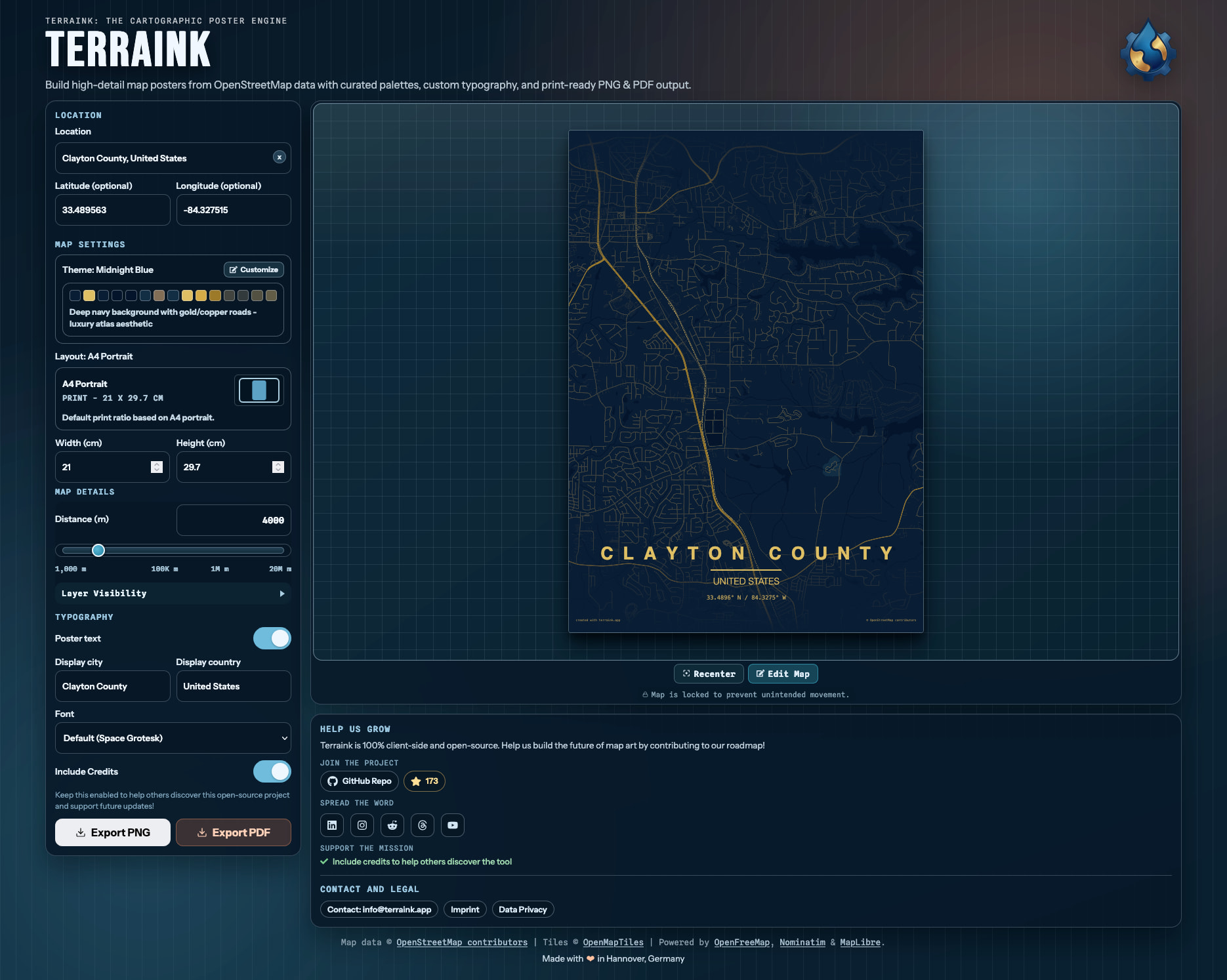Screen dimensions: 1227x980
Task: Disable the Include Credits switch
Action: 272,771
